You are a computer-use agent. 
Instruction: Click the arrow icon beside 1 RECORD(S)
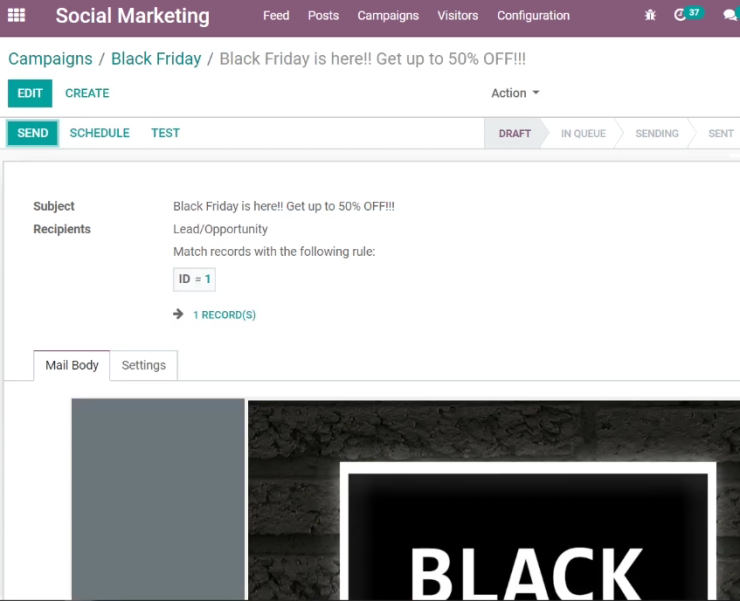coord(178,314)
